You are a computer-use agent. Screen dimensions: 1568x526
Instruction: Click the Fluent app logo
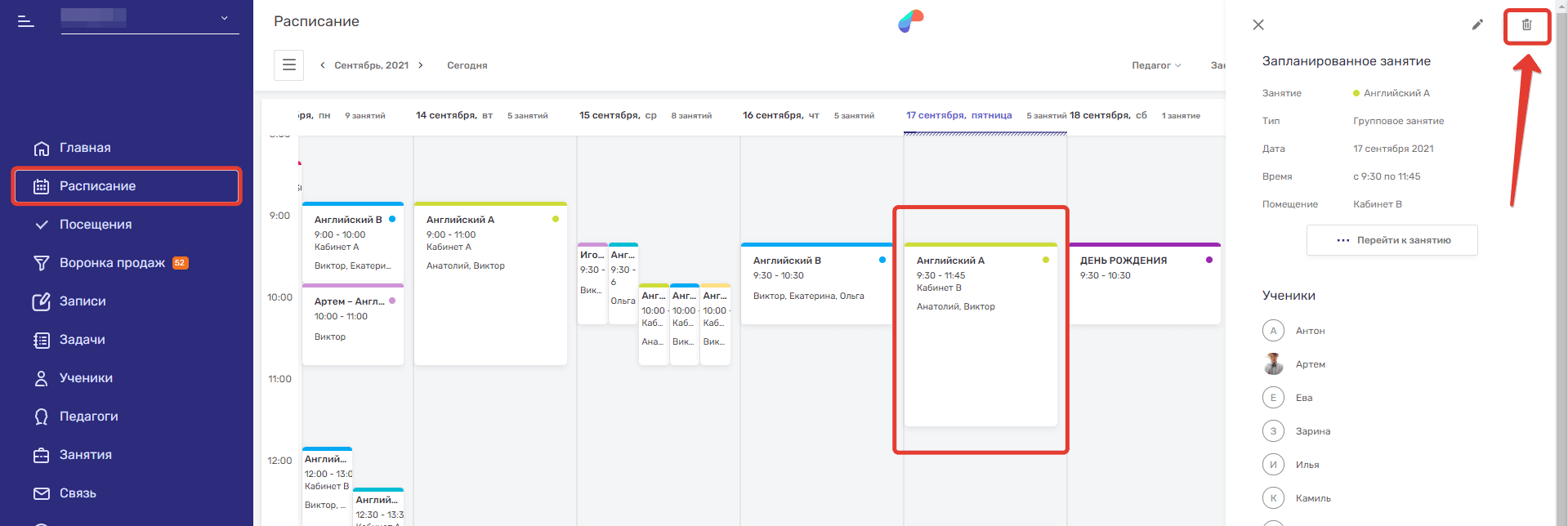coord(910,21)
